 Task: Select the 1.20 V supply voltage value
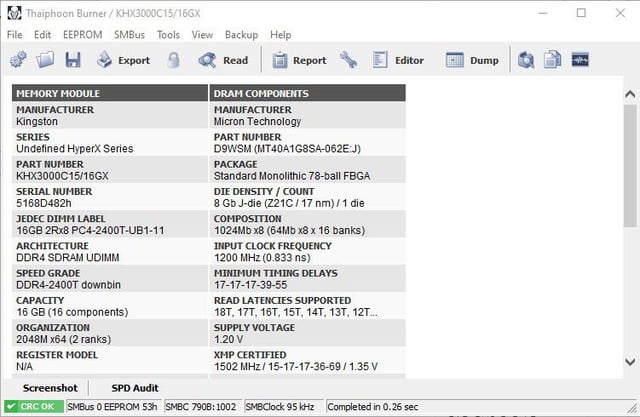[229, 339]
